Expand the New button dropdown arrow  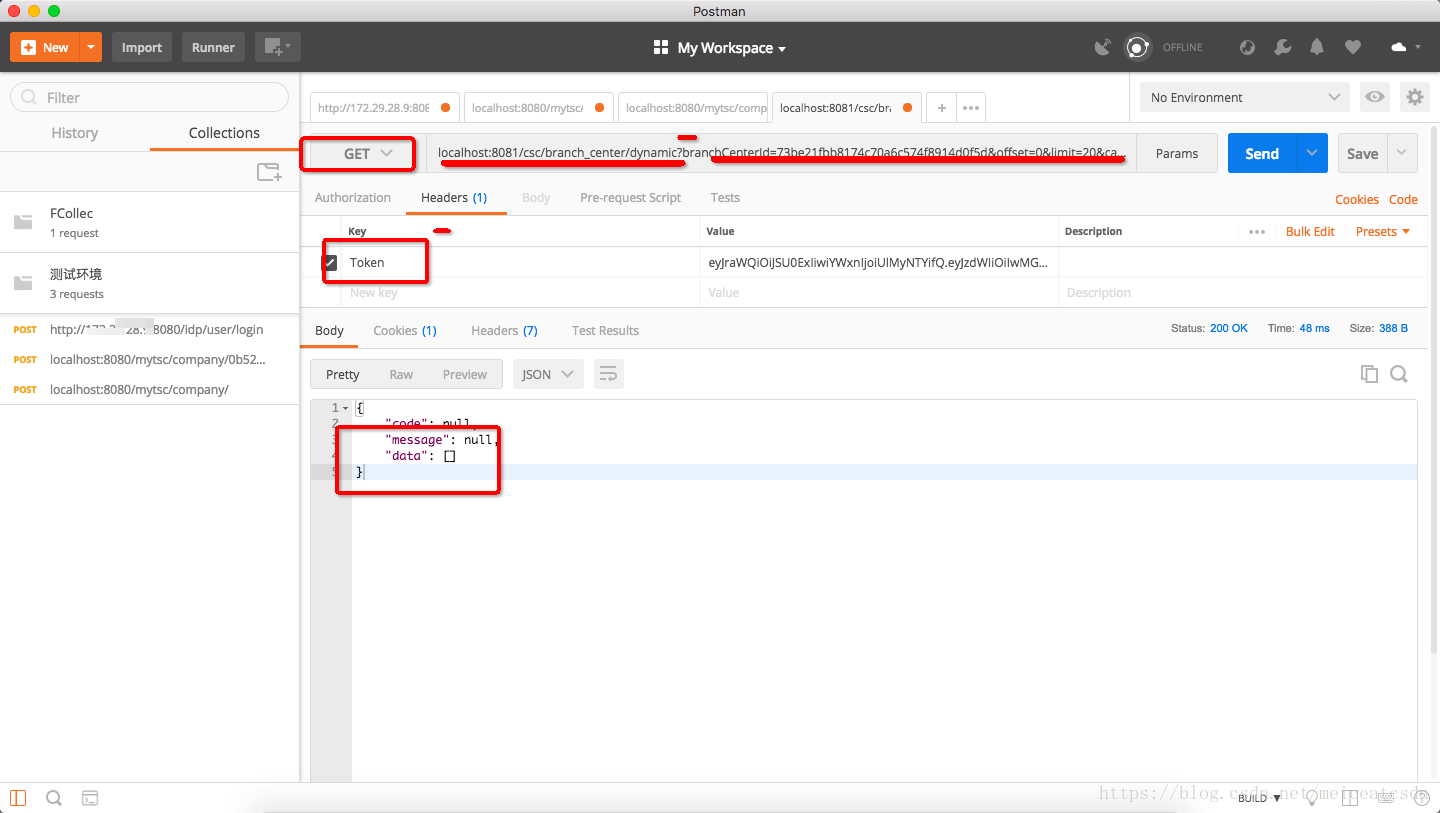(x=91, y=47)
